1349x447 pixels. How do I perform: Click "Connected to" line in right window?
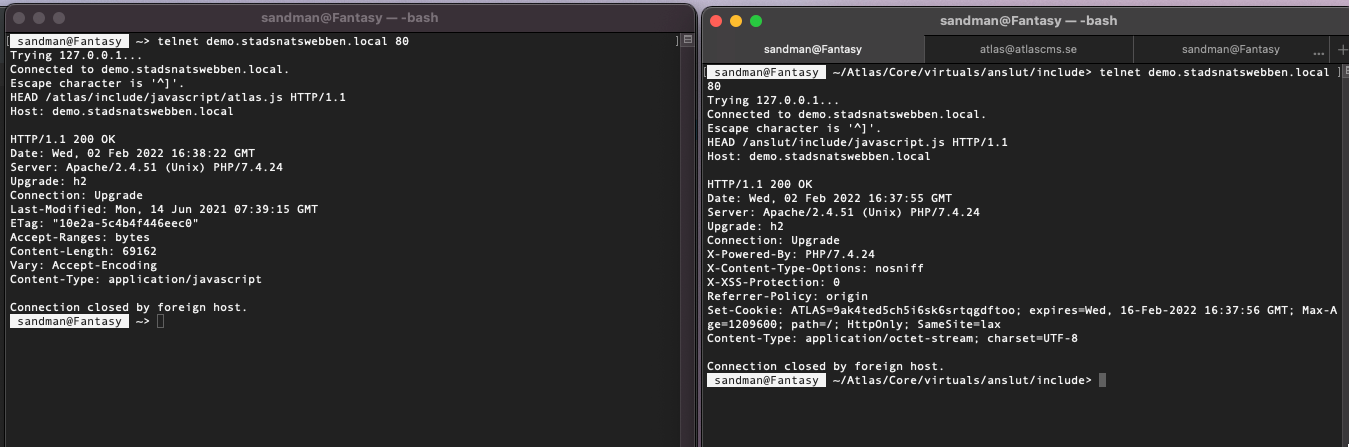(x=846, y=114)
